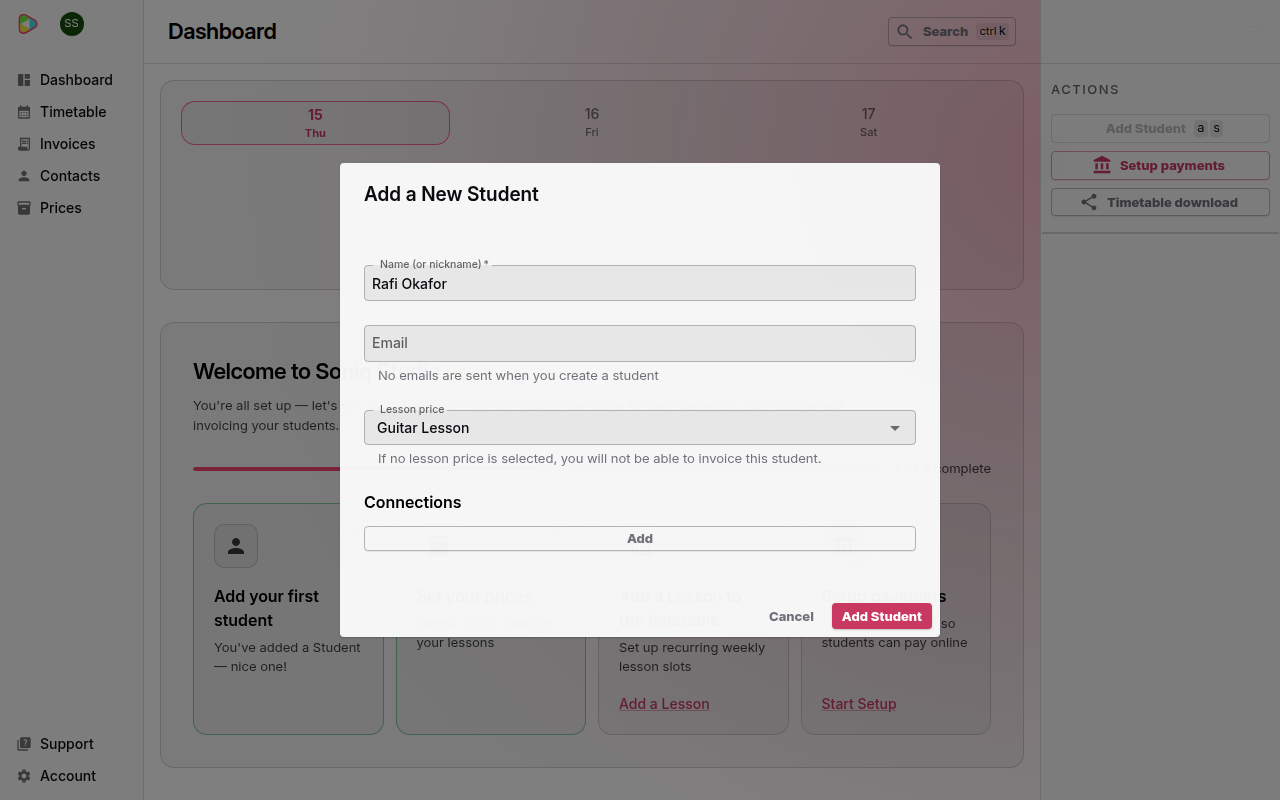Click the bank icon in Setup payments
The width and height of the screenshot is (1280, 800).
coord(1102,165)
